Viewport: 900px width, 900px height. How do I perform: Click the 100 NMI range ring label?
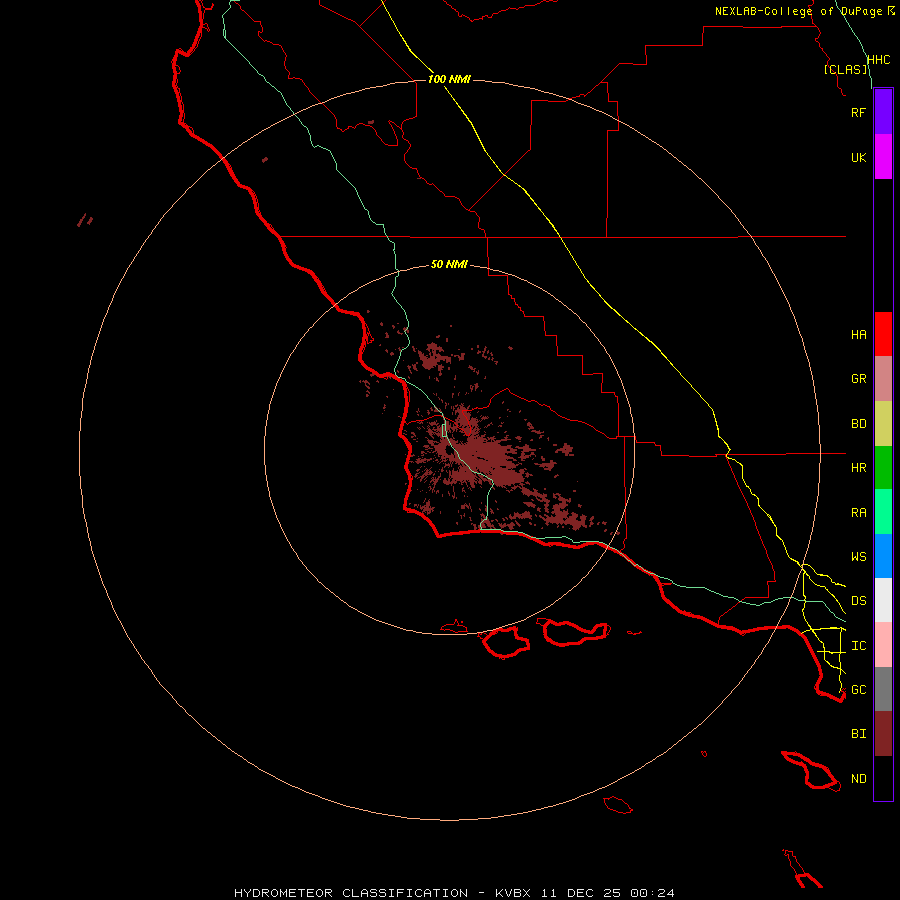449,79
